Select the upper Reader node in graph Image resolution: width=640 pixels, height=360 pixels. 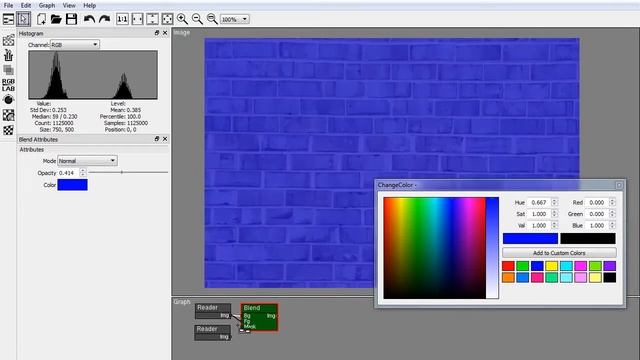[x=213, y=311]
